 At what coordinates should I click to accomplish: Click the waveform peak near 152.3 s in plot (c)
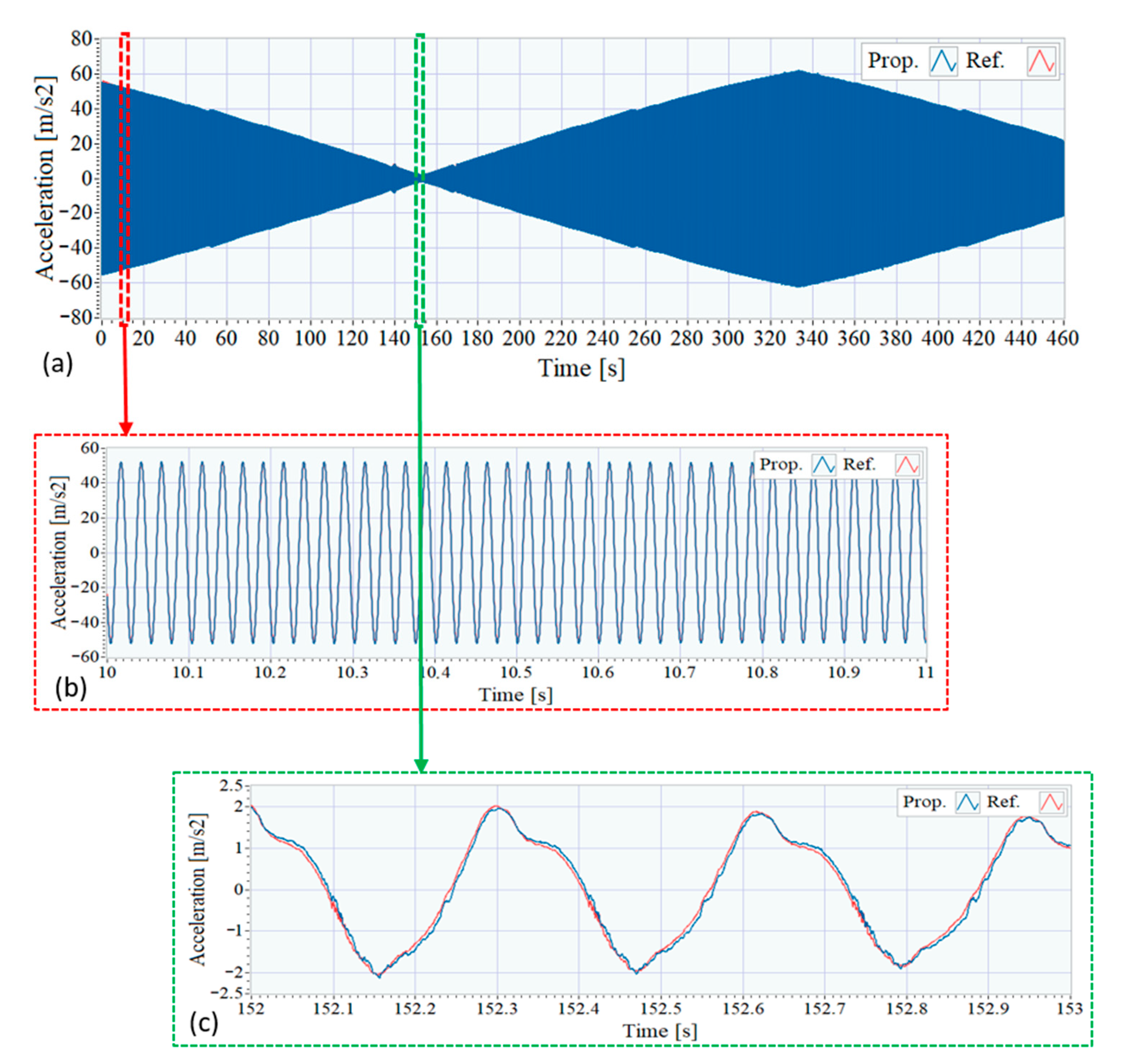click(x=497, y=806)
